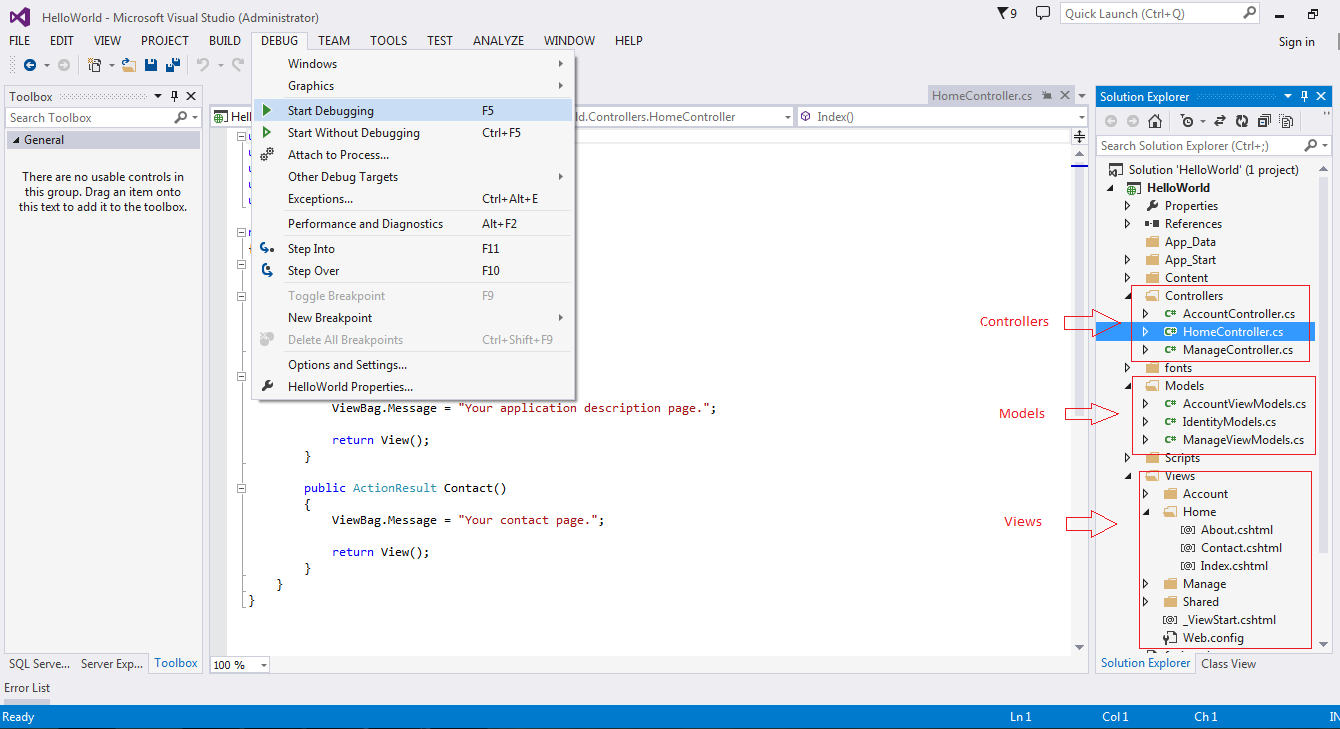Image resolution: width=1340 pixels, height=729 pixels.
Task: Expand the Properties node
Action: coord(1128,206)
